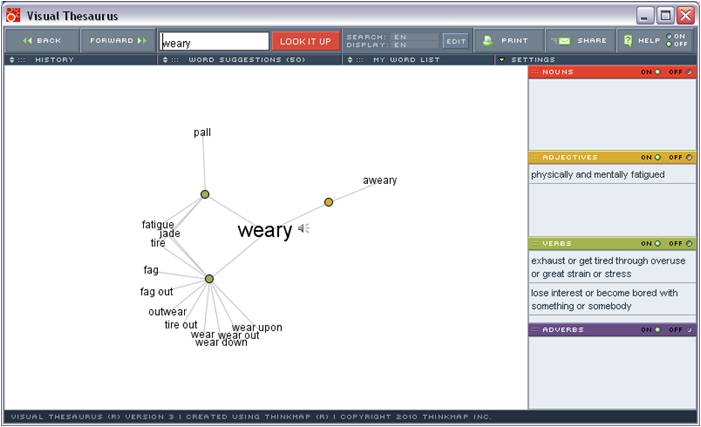This screenshot has height=427, width=701.
Task: Click the Print toolbar icon
Action: coord(488,41)
